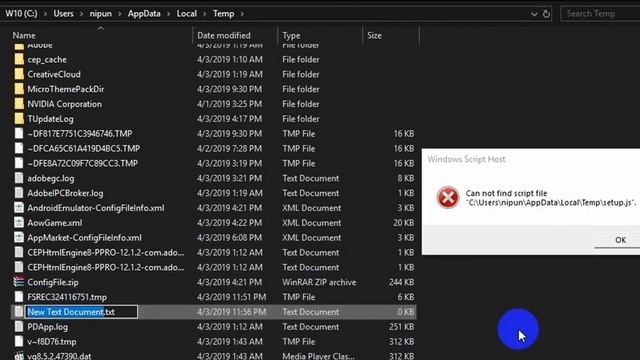Sort files by the Type column header
Viewport: 640px width, 360px height.
[x=291, y=36]
